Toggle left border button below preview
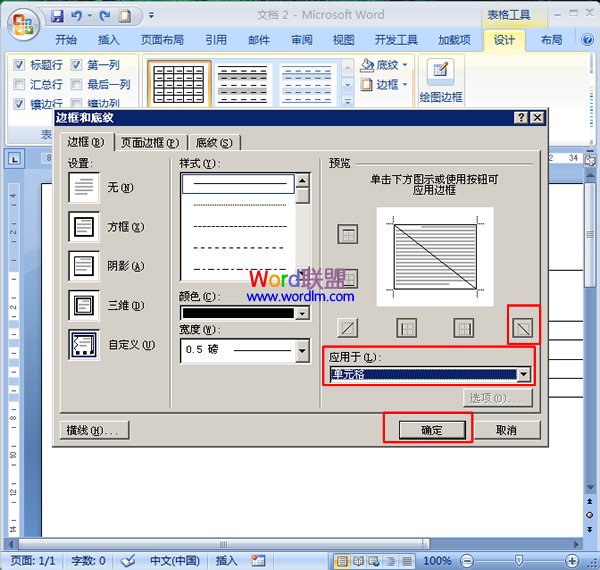Viewport: 600px width, 570px height. click(406, 328)
